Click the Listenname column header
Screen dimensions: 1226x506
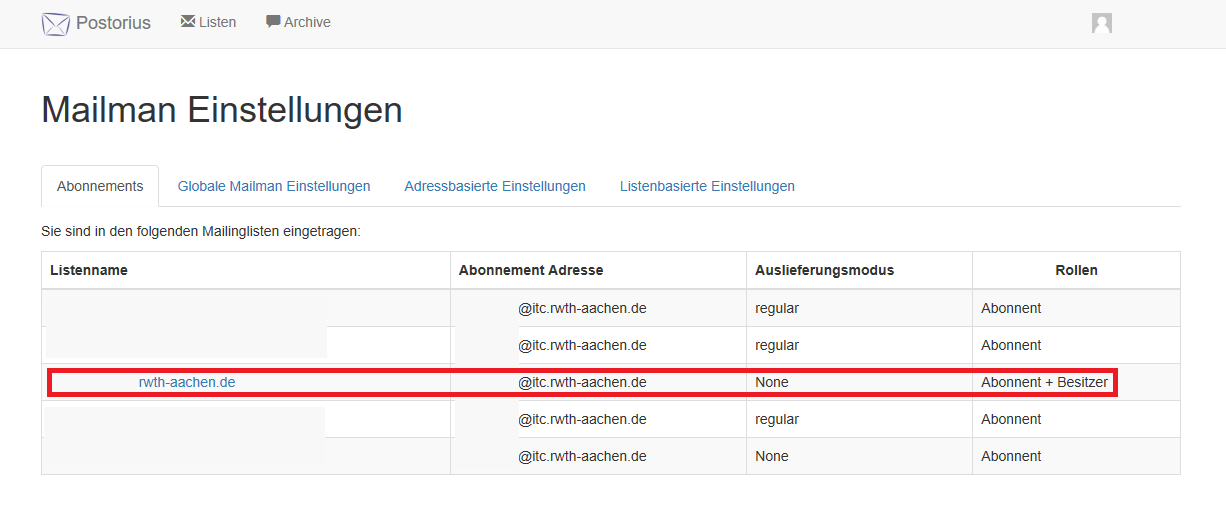tap(89, 270)
